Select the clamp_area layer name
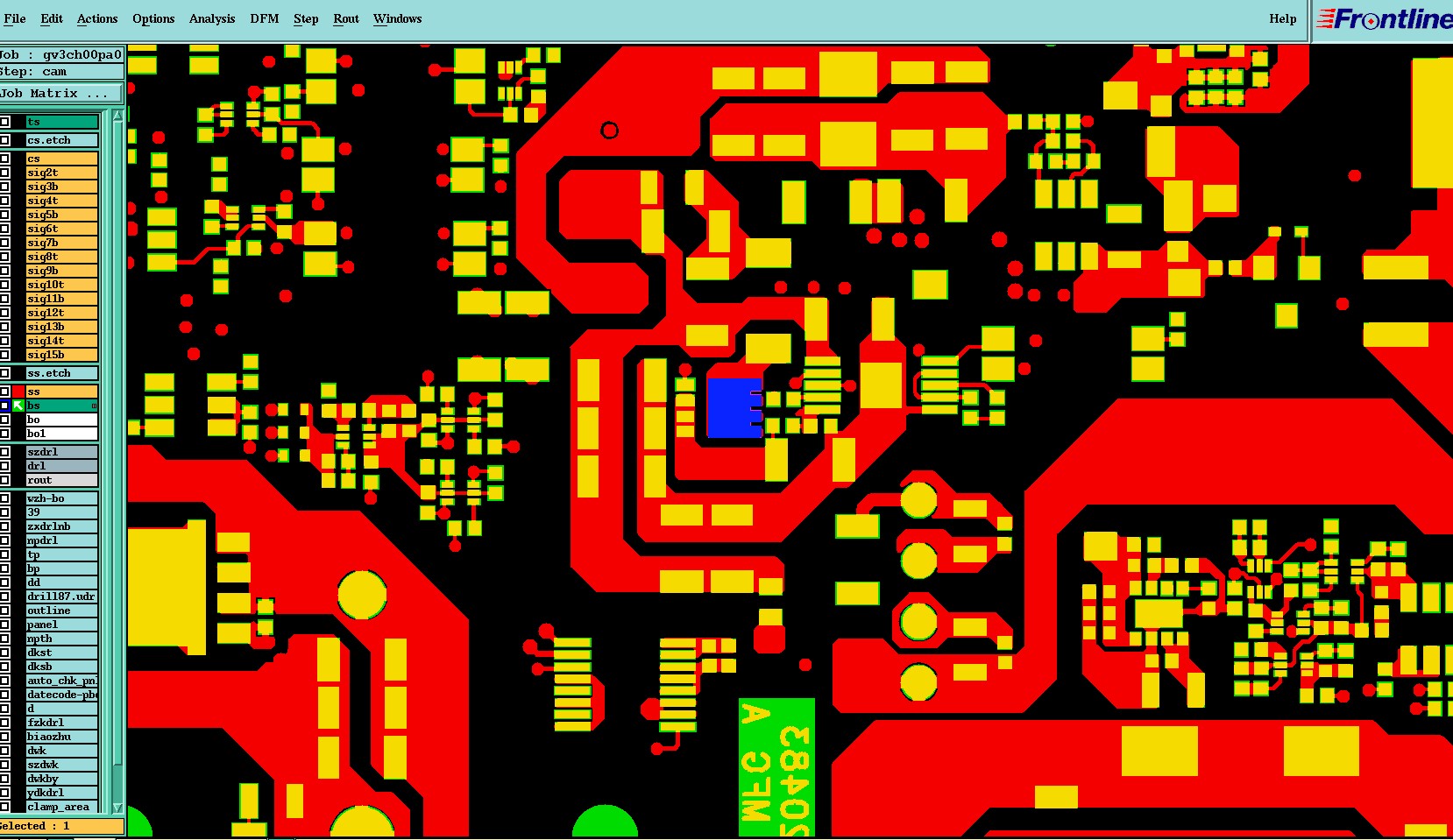This screenshot has height=840, width=1453. 62,807
